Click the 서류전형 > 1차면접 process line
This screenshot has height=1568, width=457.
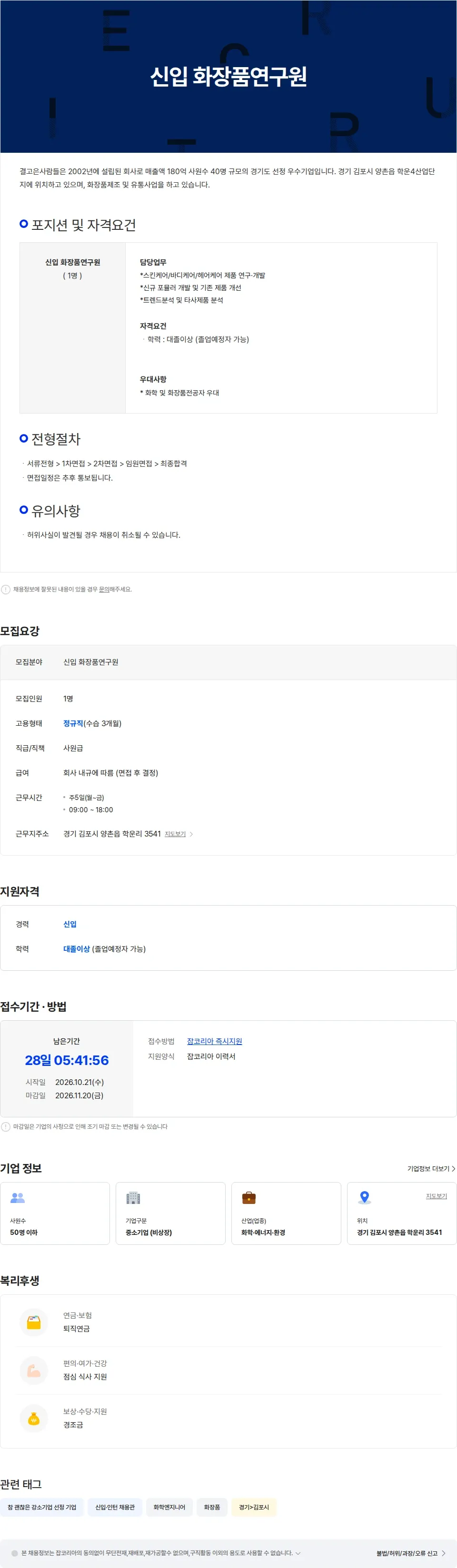(107, 464)
